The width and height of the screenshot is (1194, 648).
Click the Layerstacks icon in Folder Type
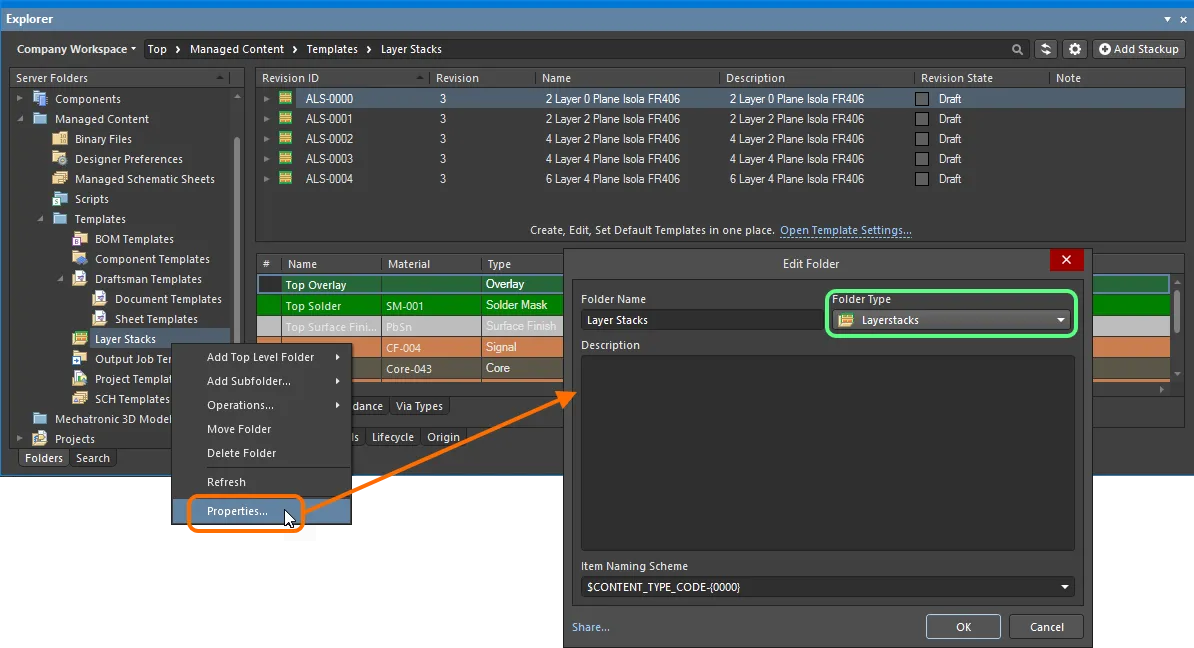coord(846,320)
